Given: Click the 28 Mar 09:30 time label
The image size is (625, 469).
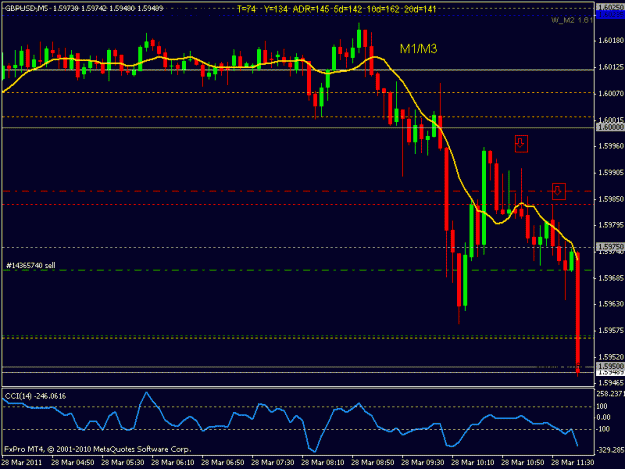Looking at the screenshot, I should (423, 463).
